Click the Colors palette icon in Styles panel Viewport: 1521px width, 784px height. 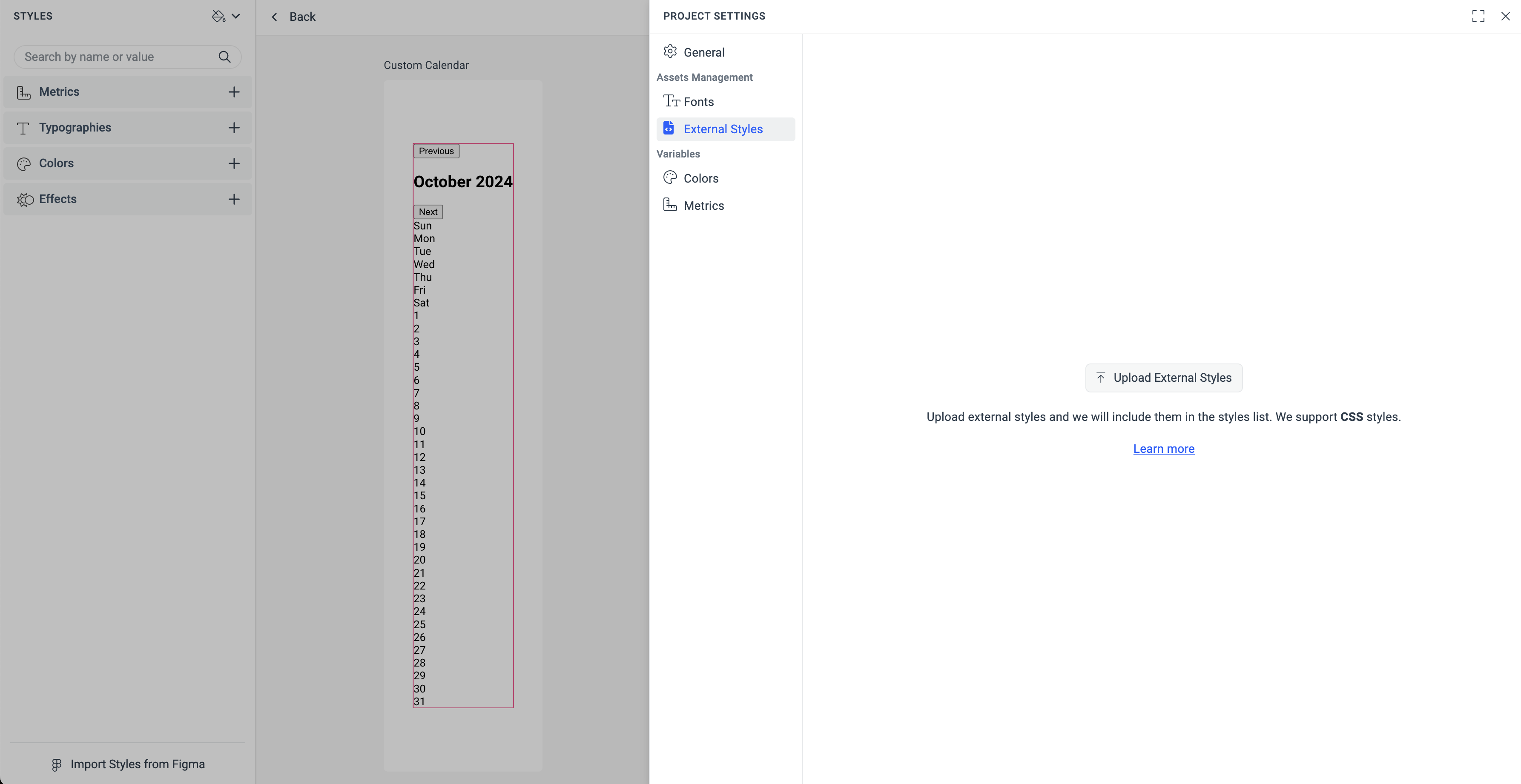click(23, 163)
